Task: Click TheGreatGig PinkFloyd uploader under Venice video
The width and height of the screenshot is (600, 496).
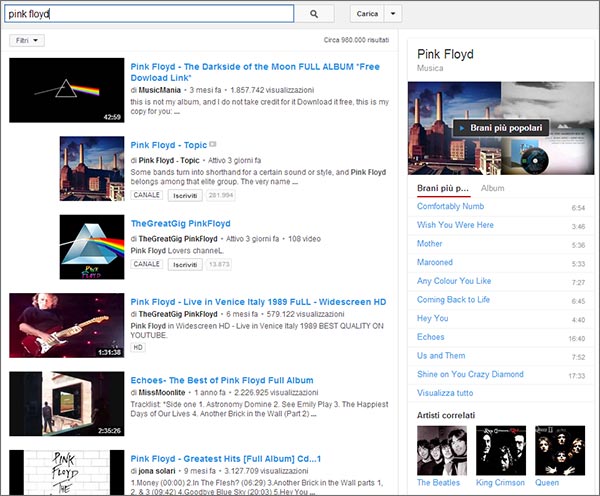Action: [x=178, y=314]
